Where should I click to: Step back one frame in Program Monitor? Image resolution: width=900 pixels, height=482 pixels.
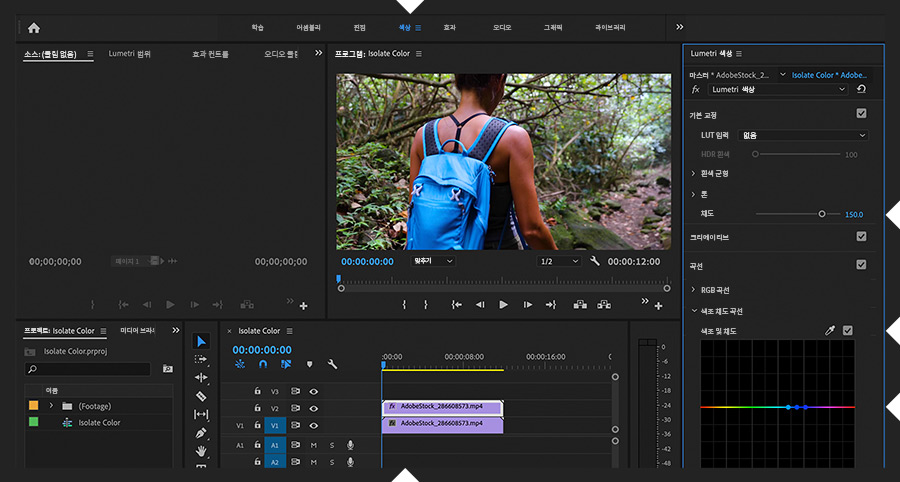coord(480,305)
